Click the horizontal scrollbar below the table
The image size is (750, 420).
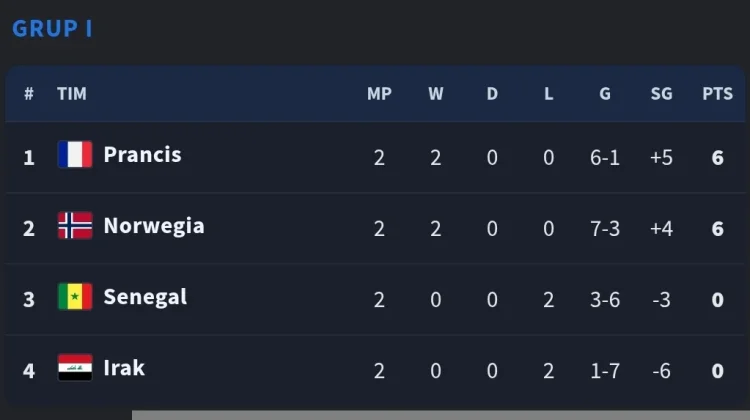441,415
